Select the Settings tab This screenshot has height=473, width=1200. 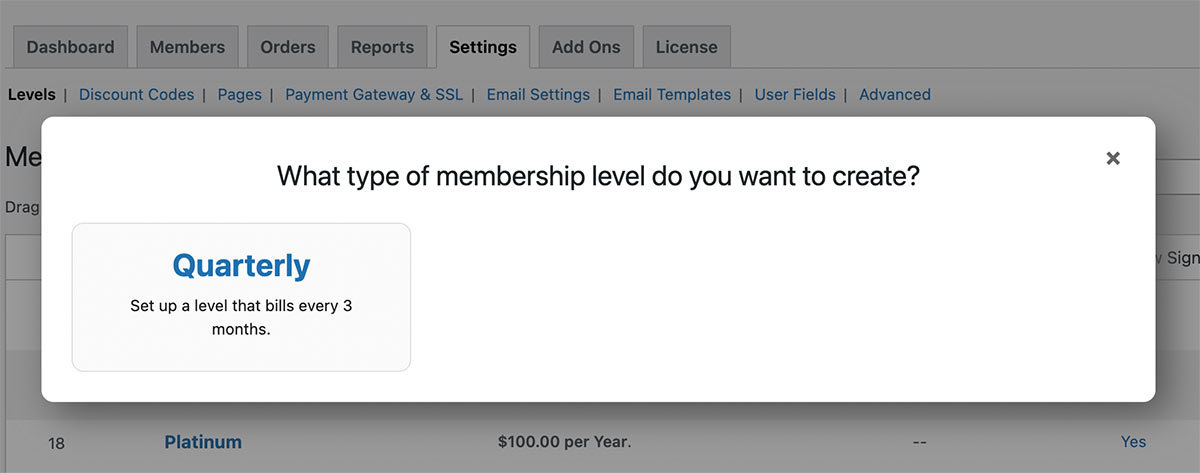[x=483, y=47]
